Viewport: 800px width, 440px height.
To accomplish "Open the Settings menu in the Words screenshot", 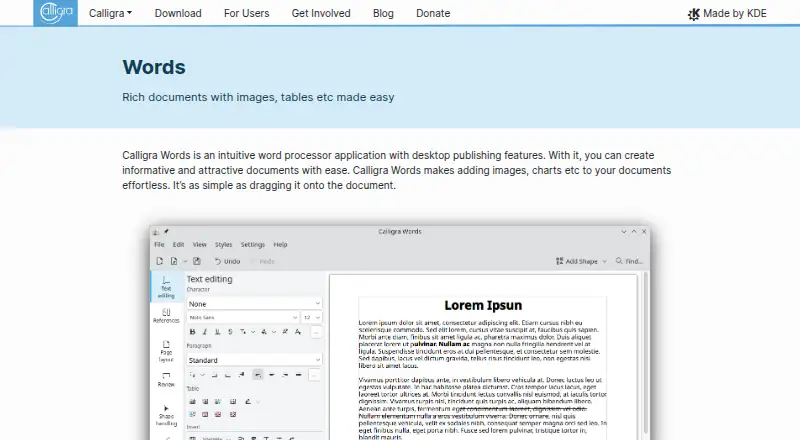I will 253,245.
